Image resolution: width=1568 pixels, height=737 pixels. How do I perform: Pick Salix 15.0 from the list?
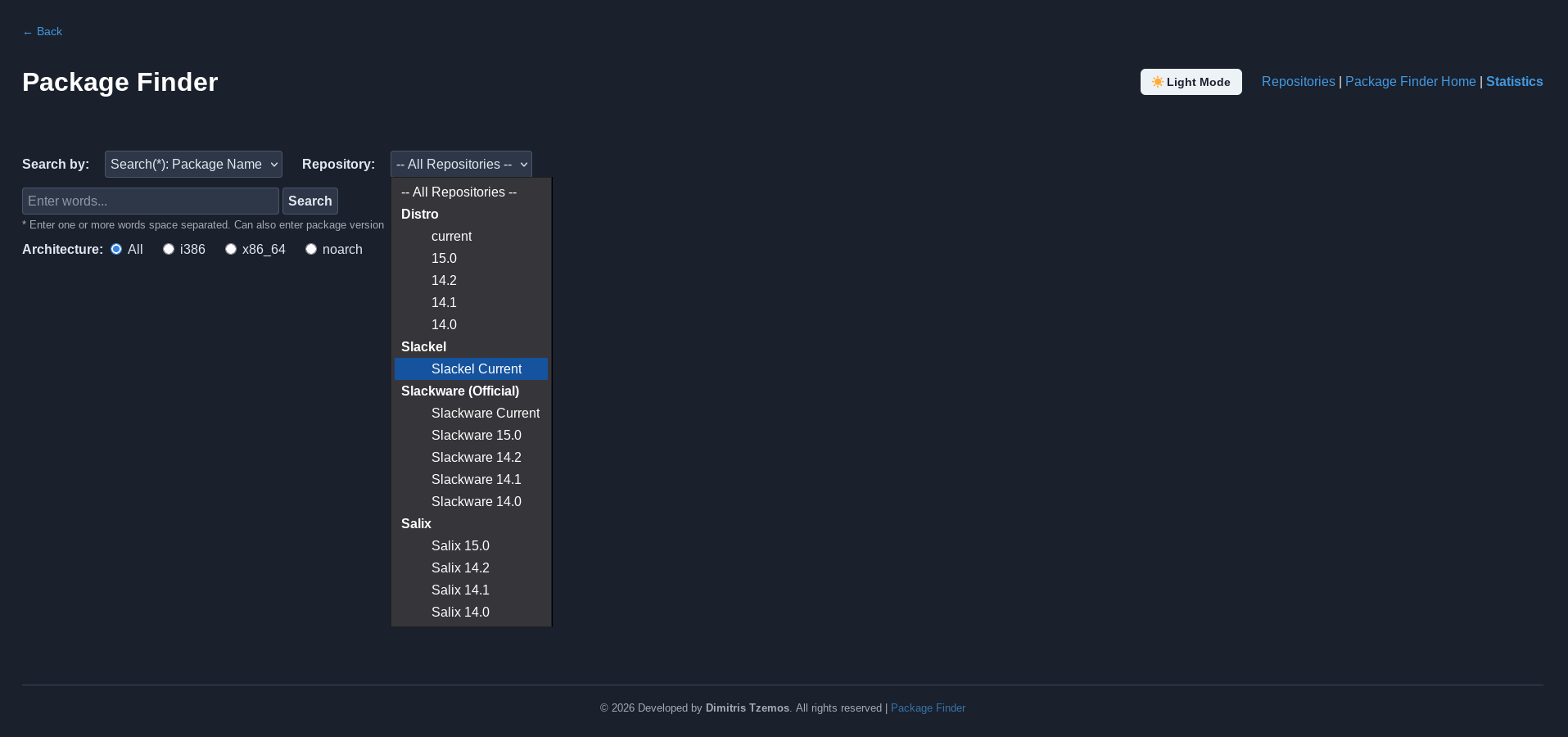[471, 546]
